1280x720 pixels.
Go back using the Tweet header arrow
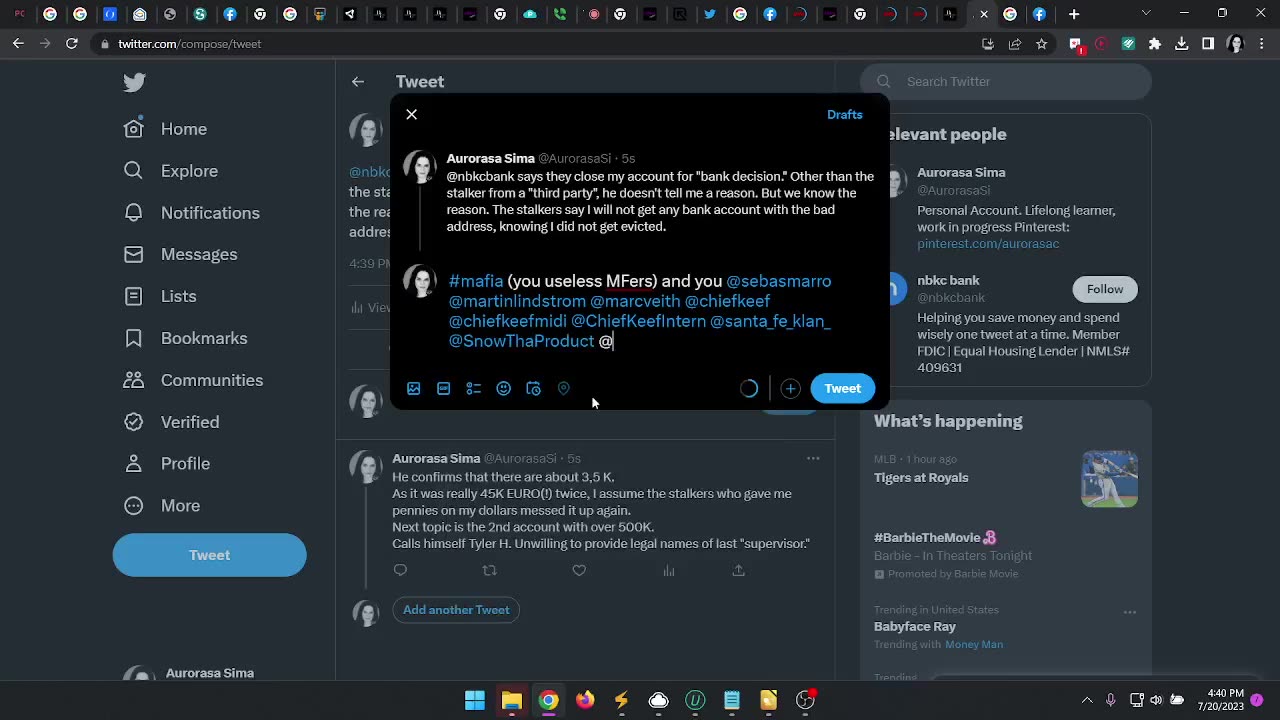tap(358, 82)
